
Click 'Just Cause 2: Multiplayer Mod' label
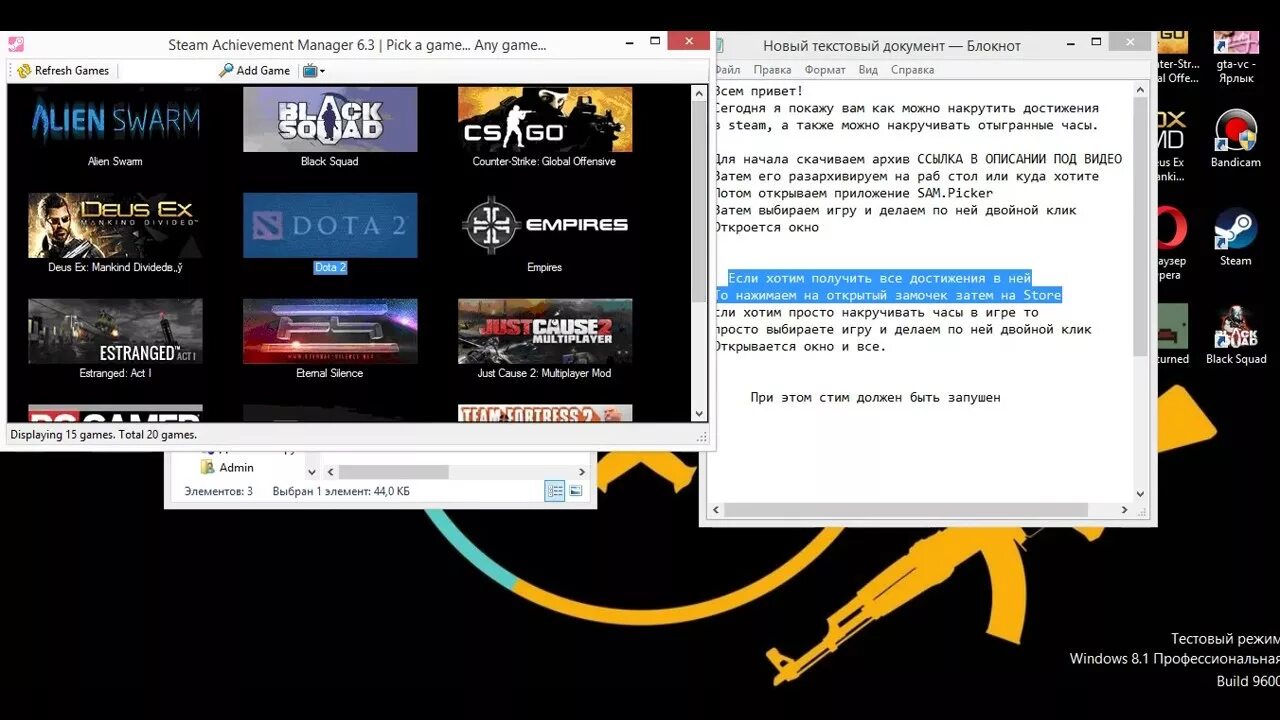(x=544, y=373)
